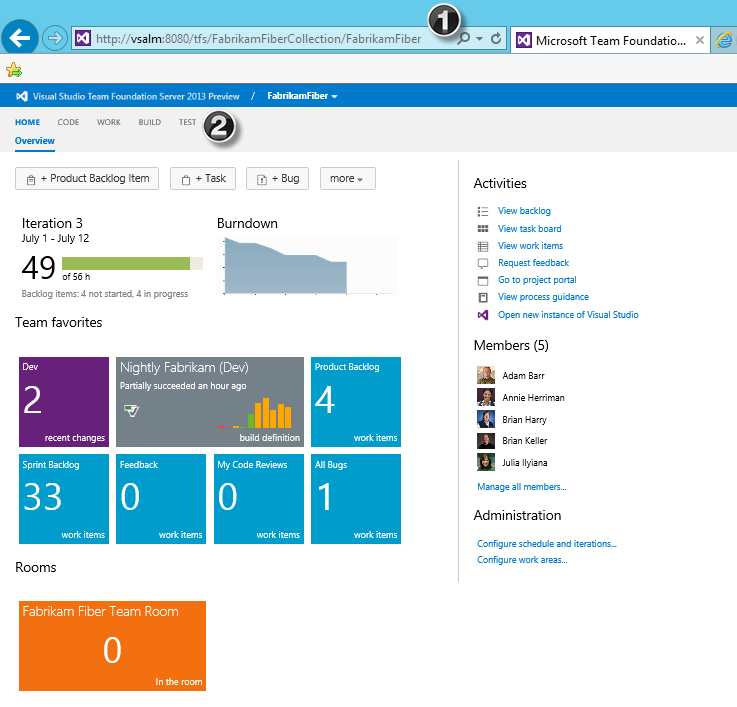Screen dimensions: 737x707
Task: Close the Microsoft Team Foundation tab
Action: pos(700,40)
